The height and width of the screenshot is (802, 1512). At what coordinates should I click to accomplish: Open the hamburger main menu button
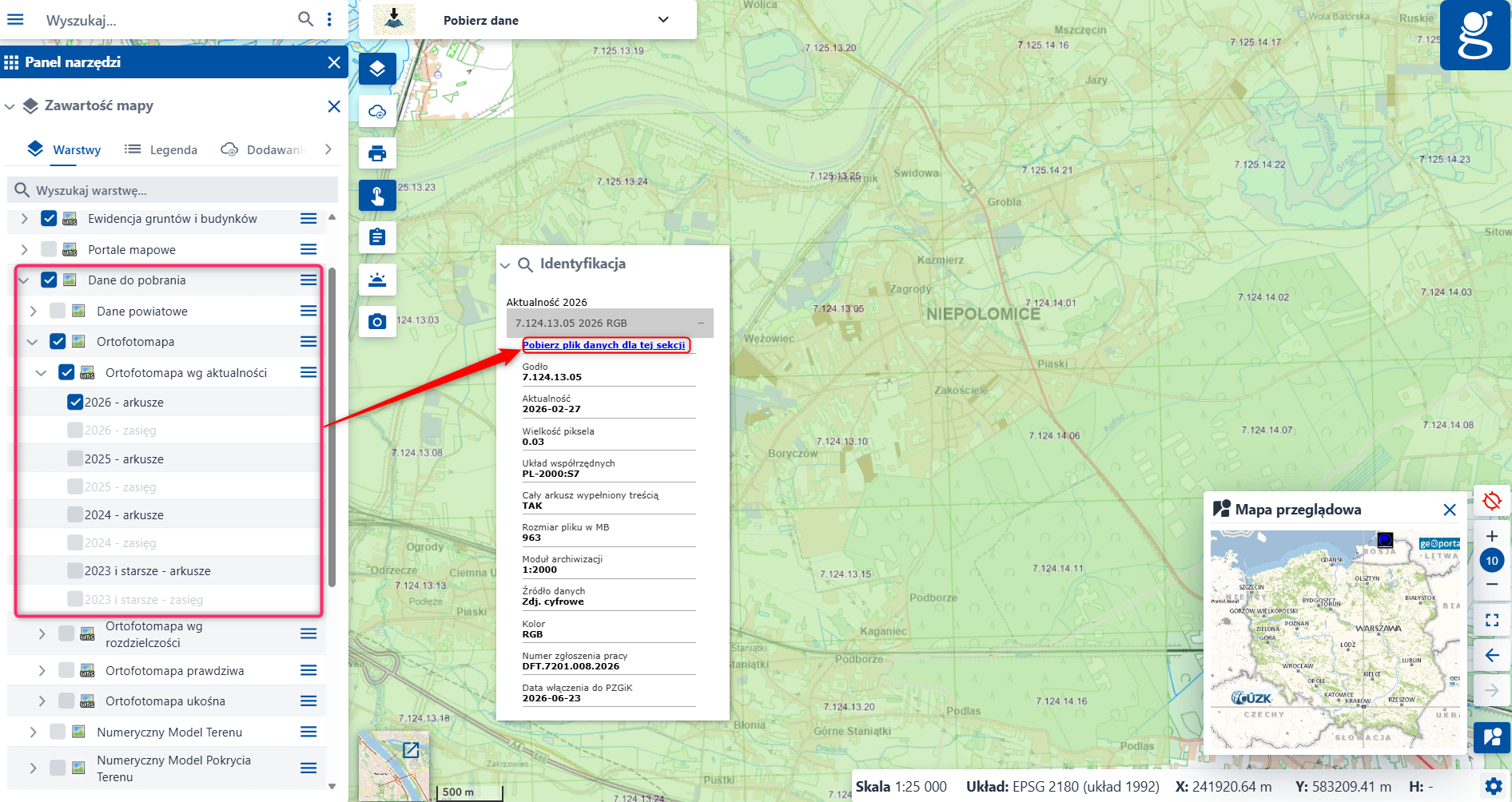pyautogui.click(x=15, y=19)
